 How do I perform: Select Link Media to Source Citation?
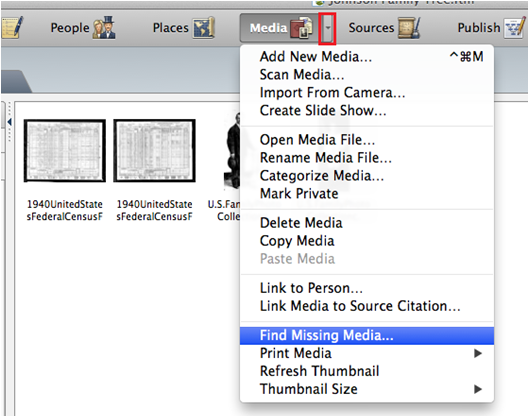coord(367,306)
